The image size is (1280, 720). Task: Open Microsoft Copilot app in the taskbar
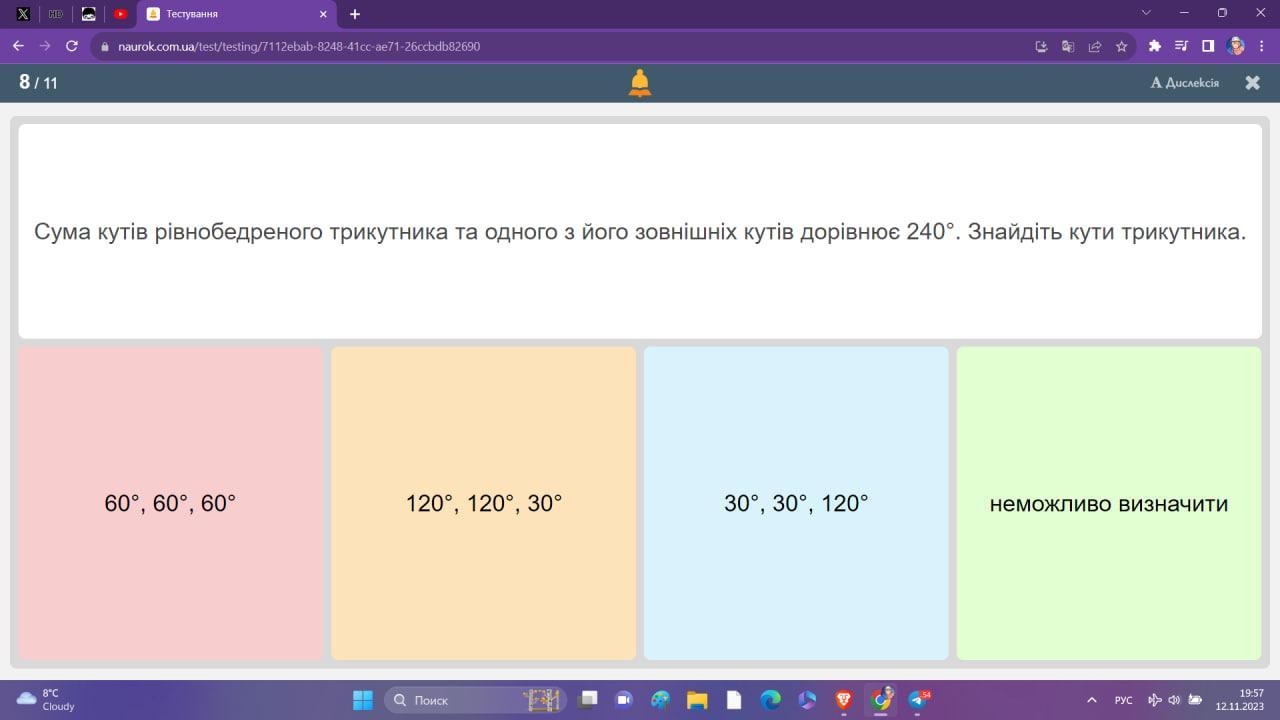tap(807, 700)
